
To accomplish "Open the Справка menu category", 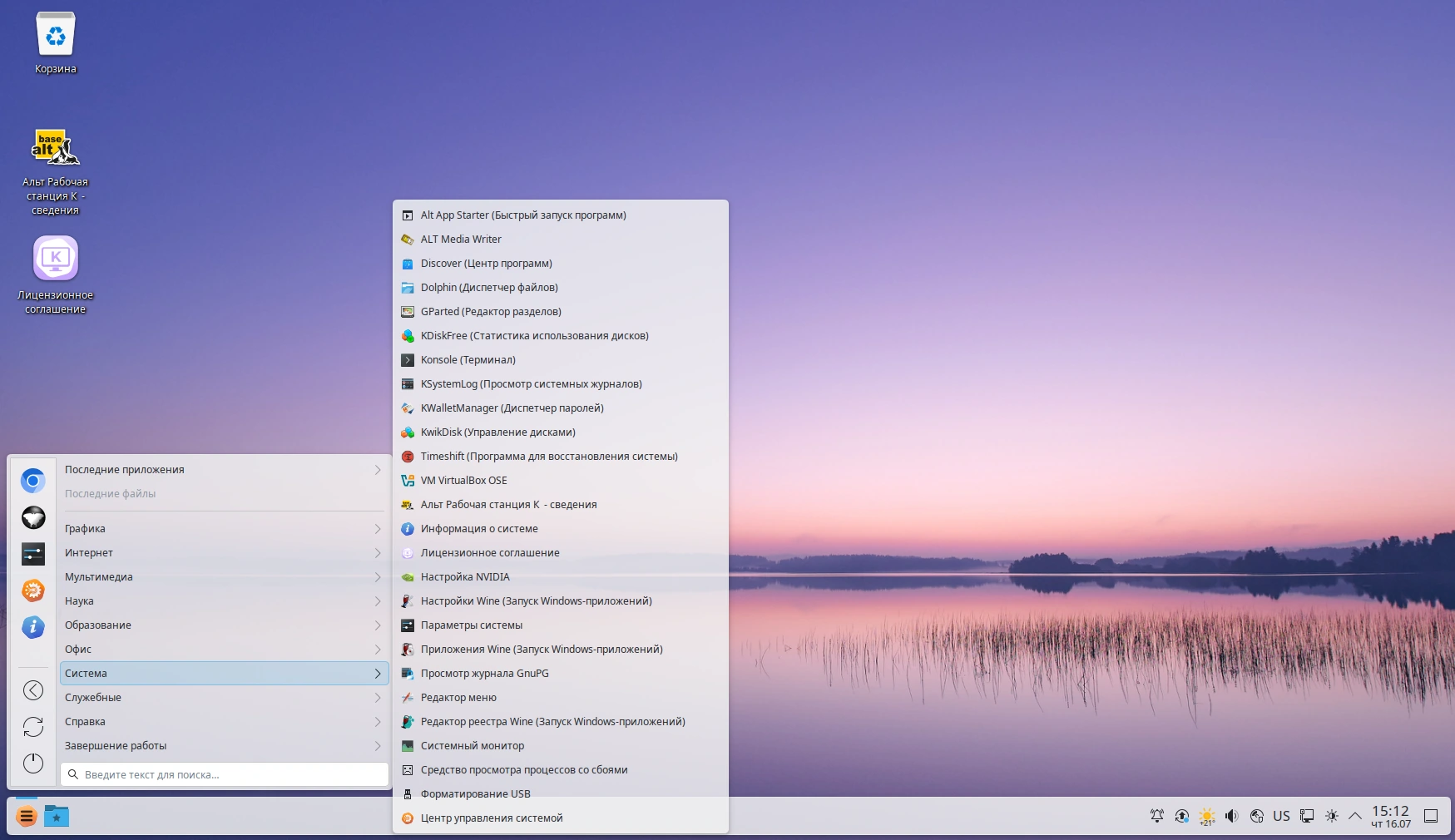I will (x=225, y=722).
